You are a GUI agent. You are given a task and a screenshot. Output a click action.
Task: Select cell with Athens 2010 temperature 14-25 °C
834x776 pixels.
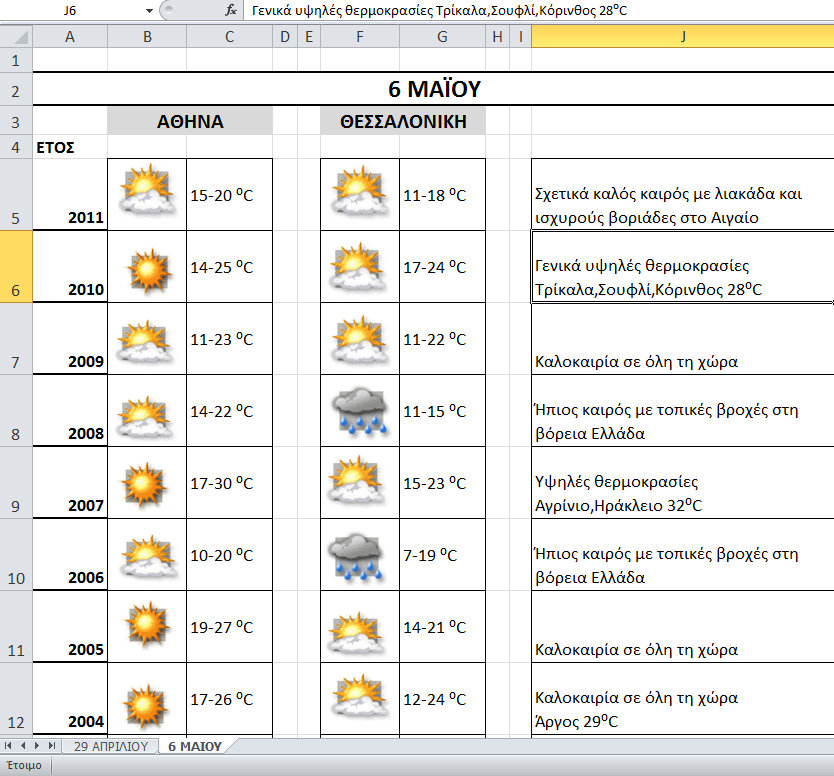pyautogui.click(x=229, y=266)
